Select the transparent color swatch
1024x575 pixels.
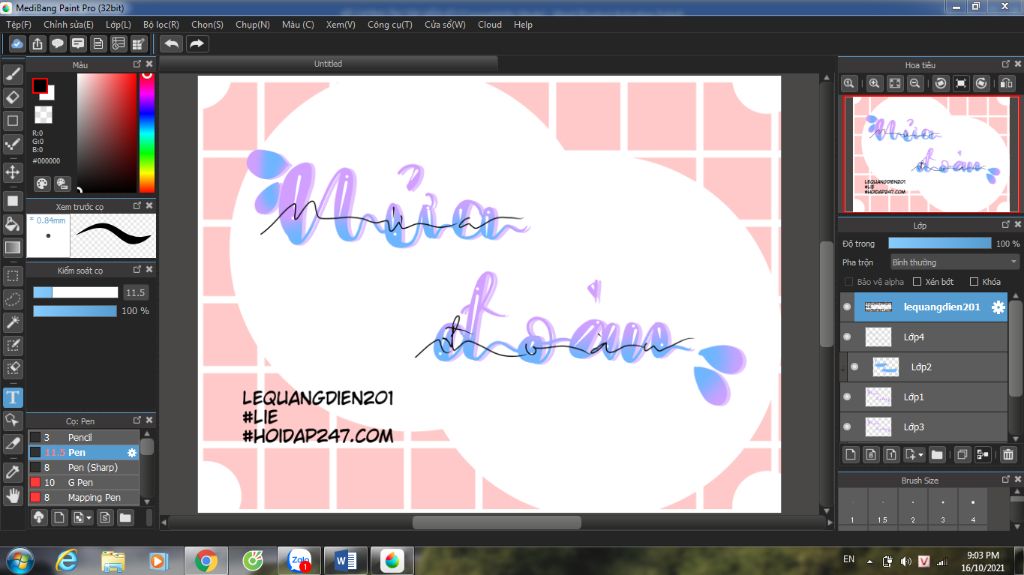coord(44,115)
